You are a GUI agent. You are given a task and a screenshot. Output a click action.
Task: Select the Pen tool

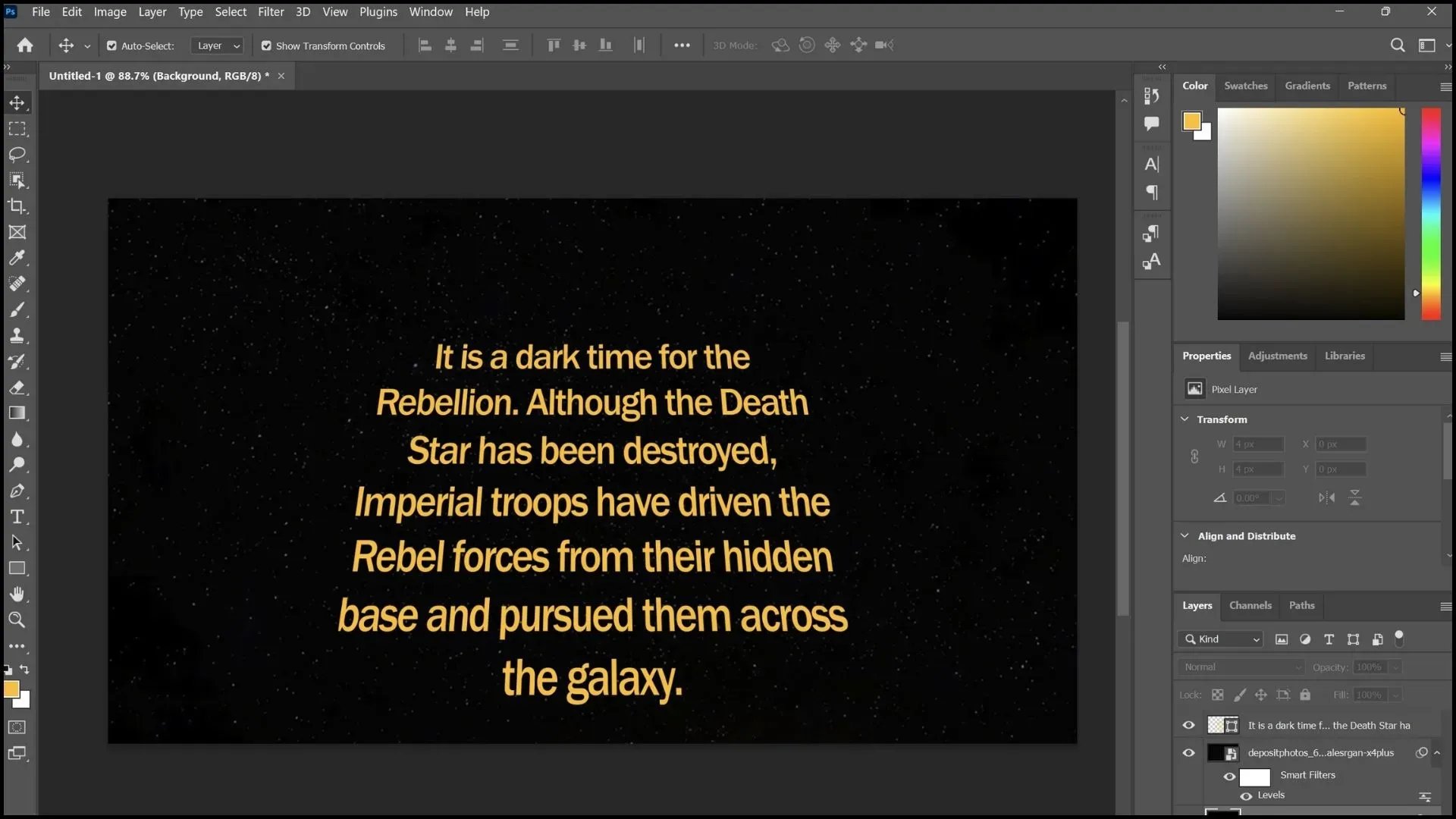(x=17, y=491)
